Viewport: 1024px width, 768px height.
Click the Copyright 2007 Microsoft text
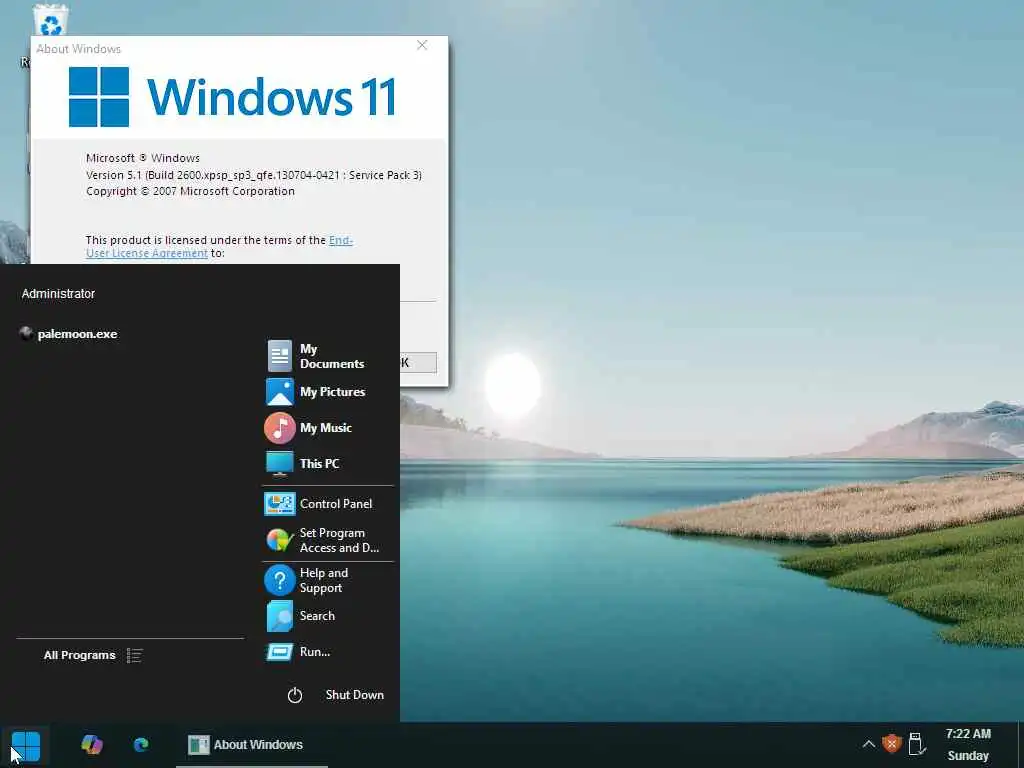[190, 191]
